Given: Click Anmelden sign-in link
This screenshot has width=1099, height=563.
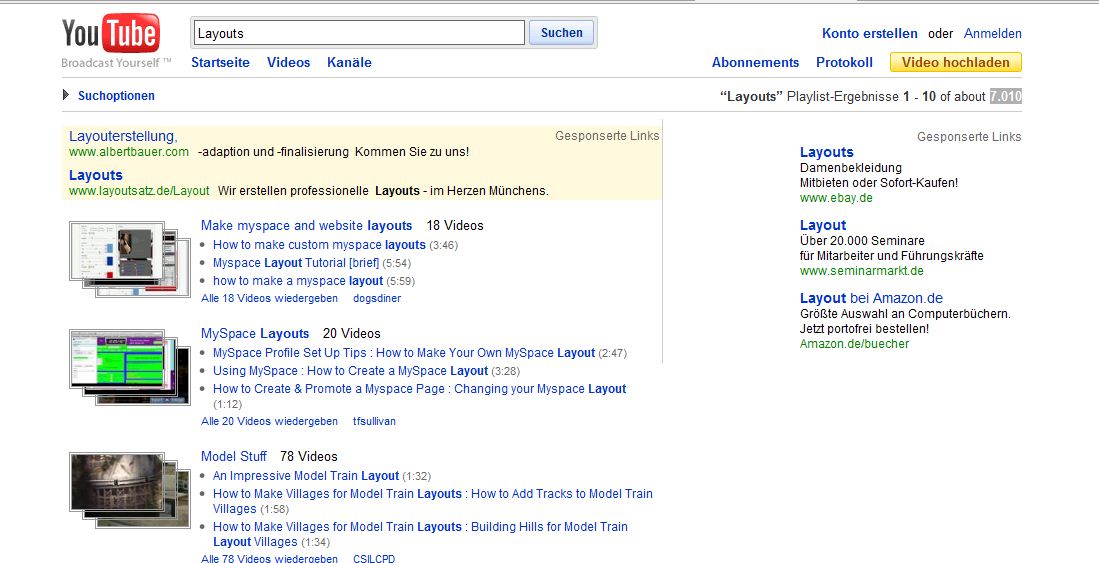Looking at the screenshot, I should [992, 33].
